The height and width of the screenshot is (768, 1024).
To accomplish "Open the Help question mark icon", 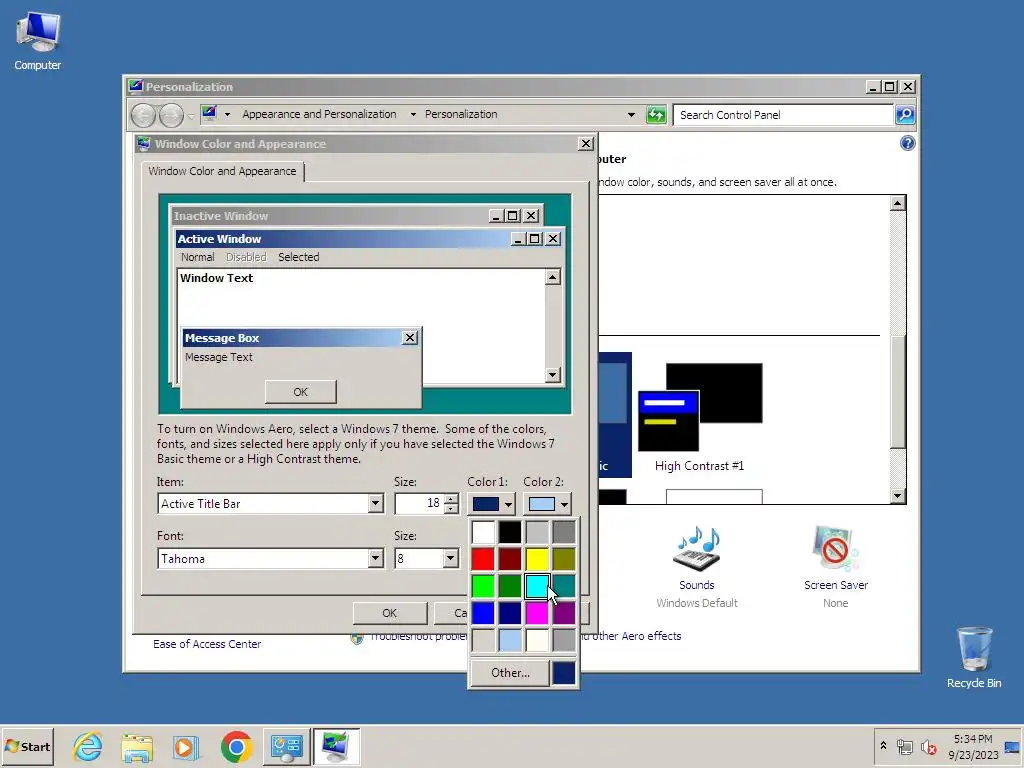I will tap(907, 144).
